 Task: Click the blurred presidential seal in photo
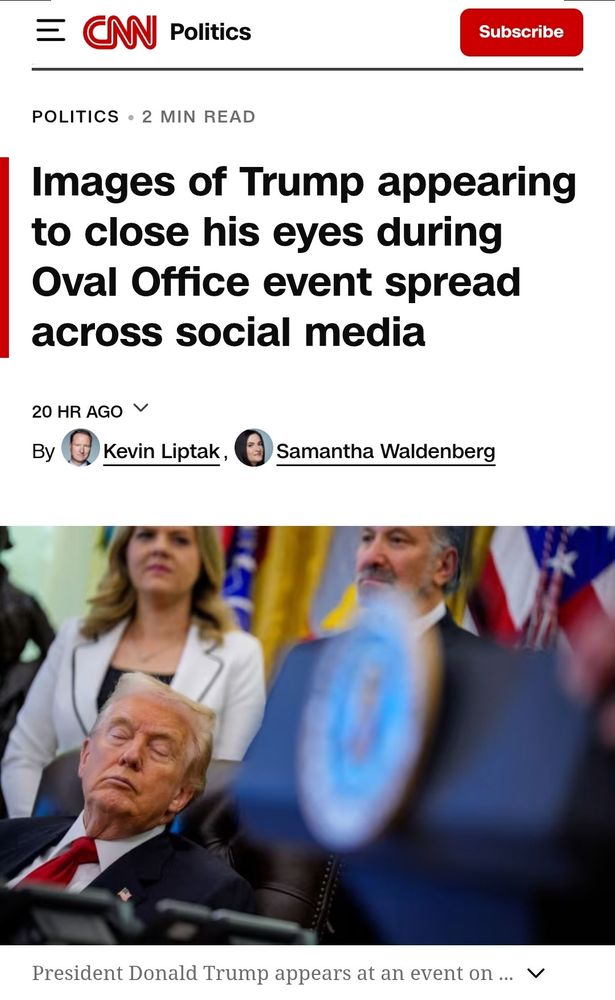pyautogui.click(x=367, y=721)
